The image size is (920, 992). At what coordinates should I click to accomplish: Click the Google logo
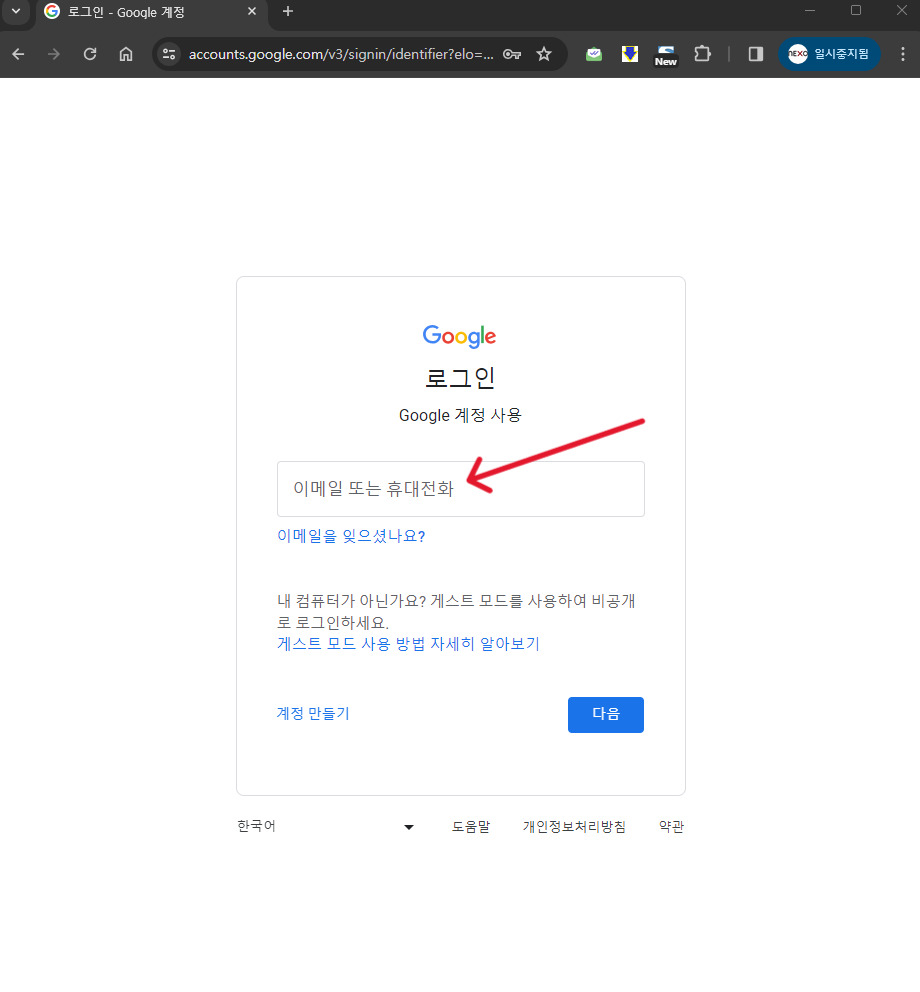(459, 337)
